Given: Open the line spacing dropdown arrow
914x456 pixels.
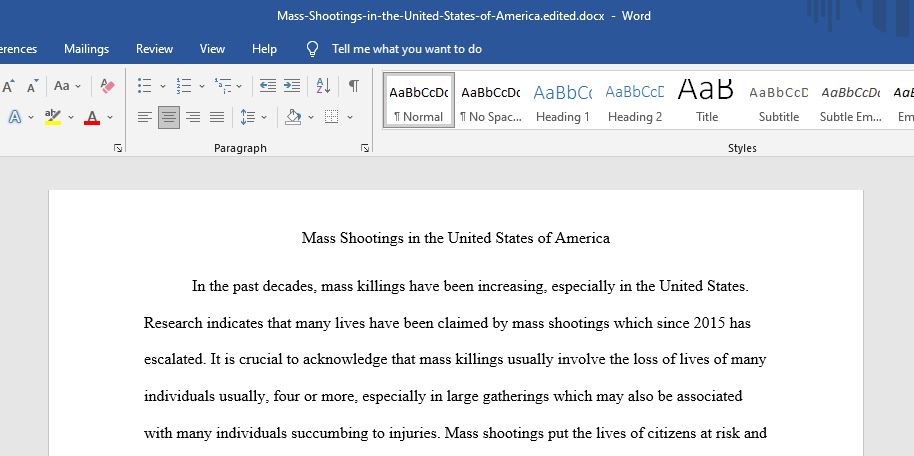Looking at the screenshot, I should pyautogui.click(x=264, y=117).
